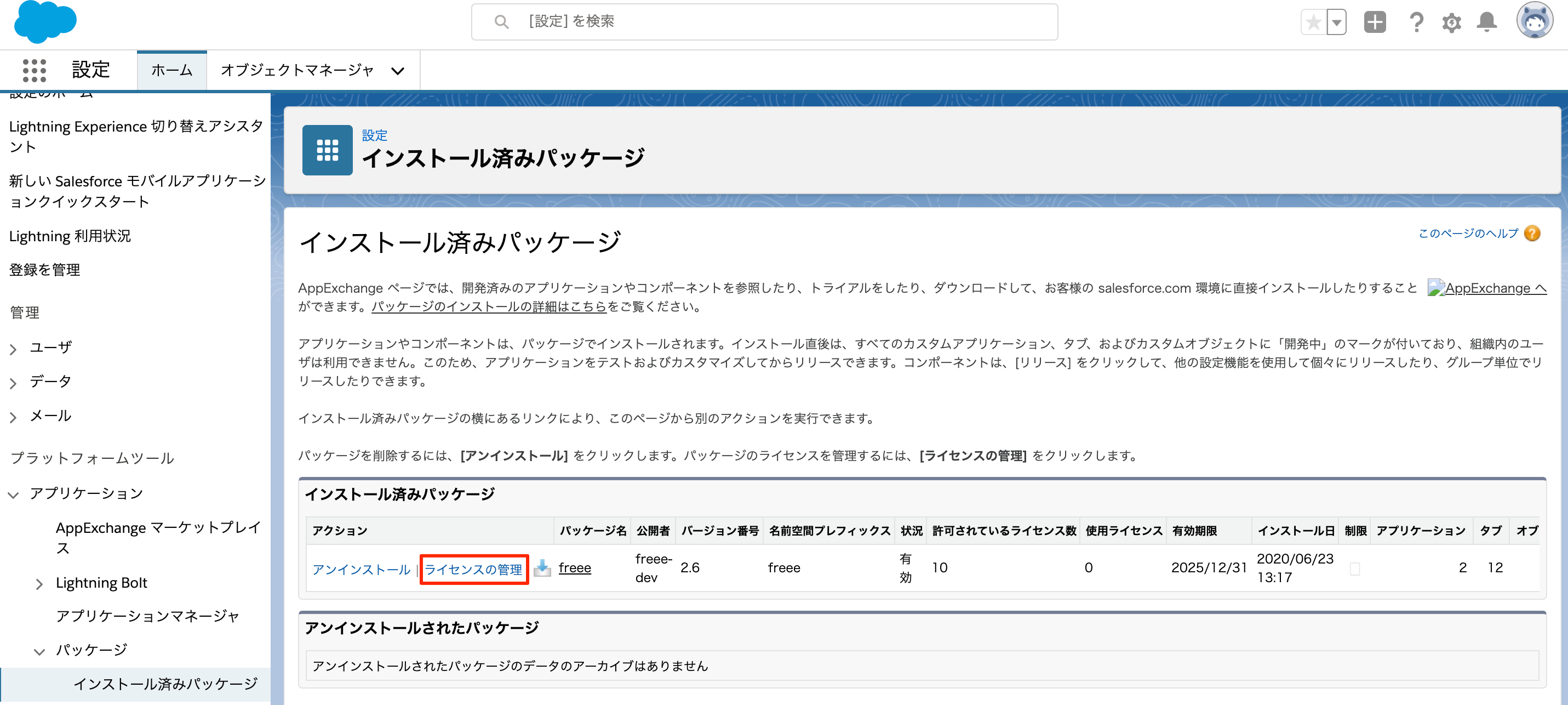
Task: Switch to the オブジェクトマネージャ tab
Action: coord(297,71)
